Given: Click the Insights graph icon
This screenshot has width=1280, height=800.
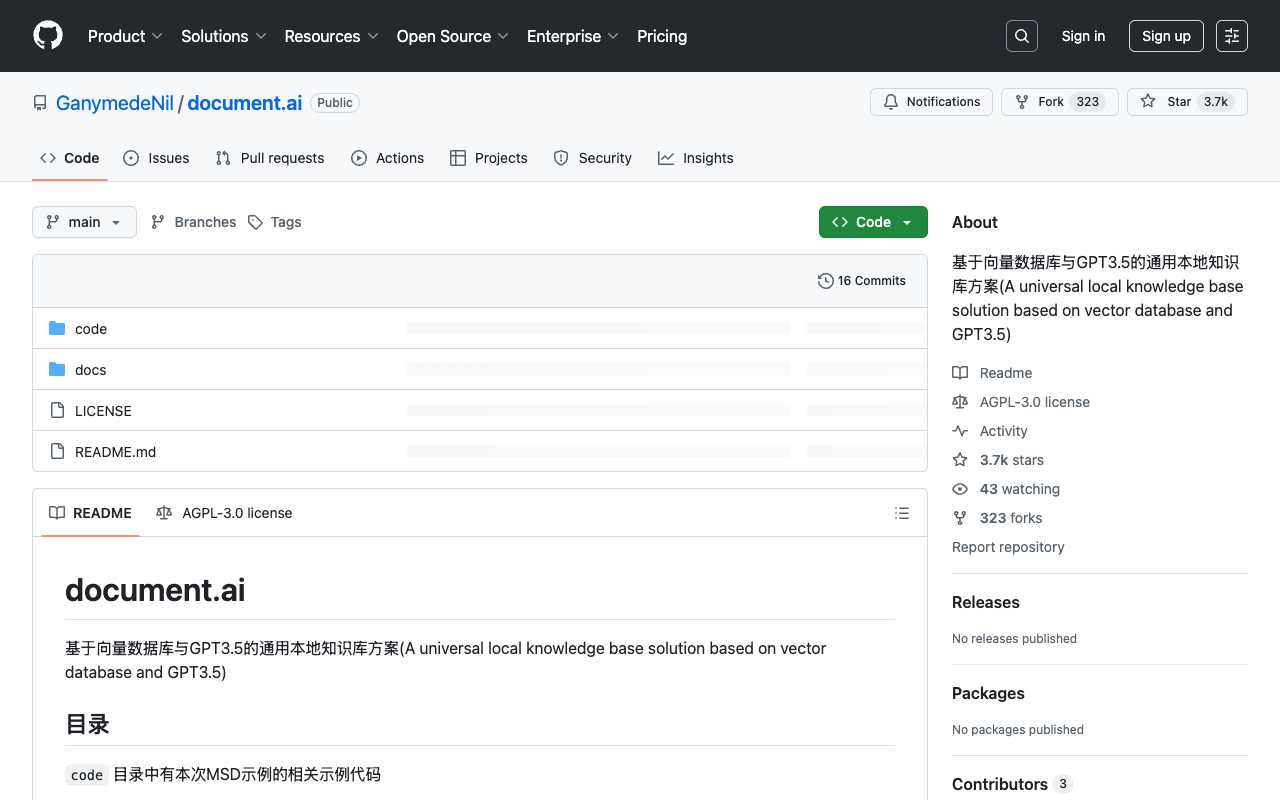Looking at the screenshot, I should coord(666,158).
